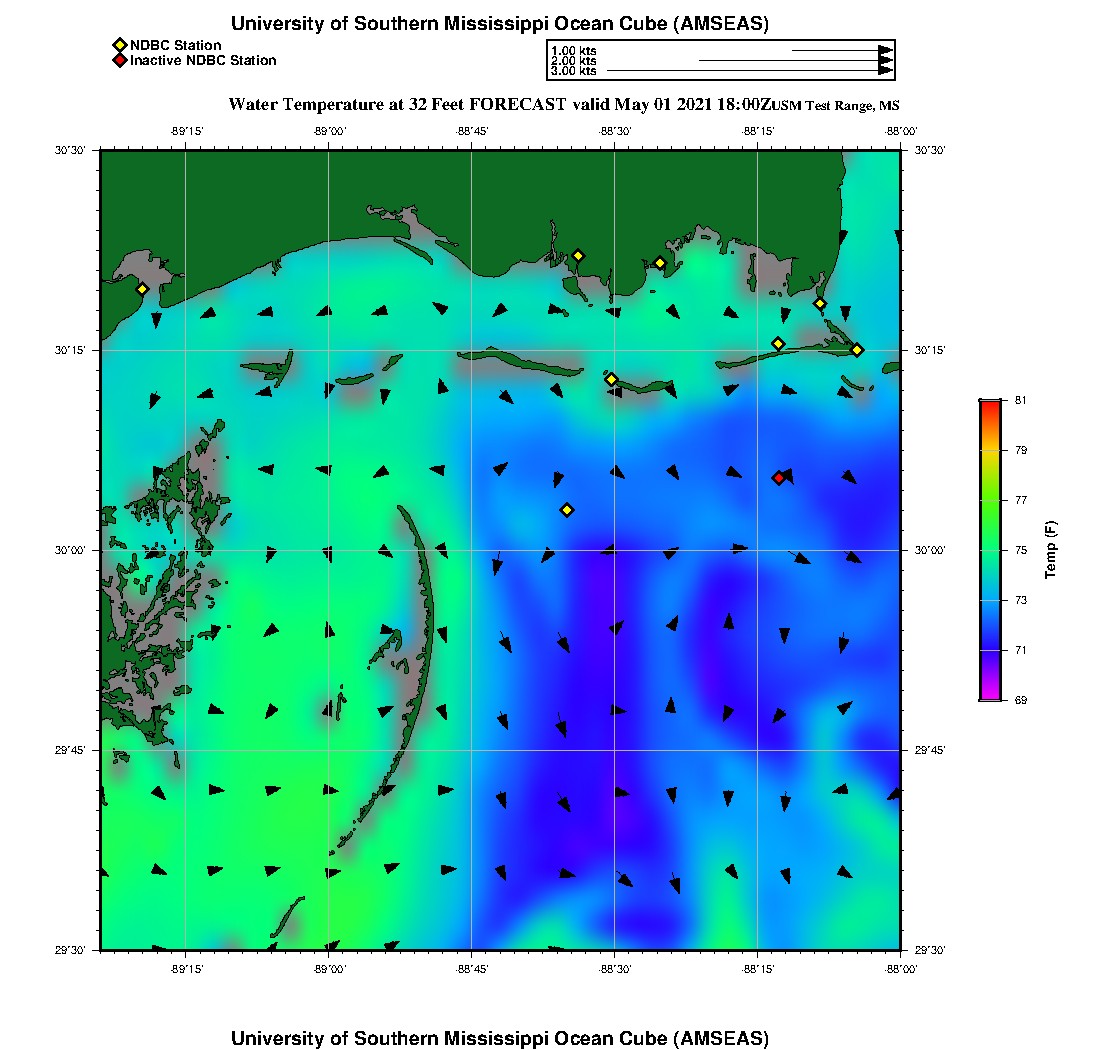Click the magenta bottom of the temperature color bar

(989, 696)
